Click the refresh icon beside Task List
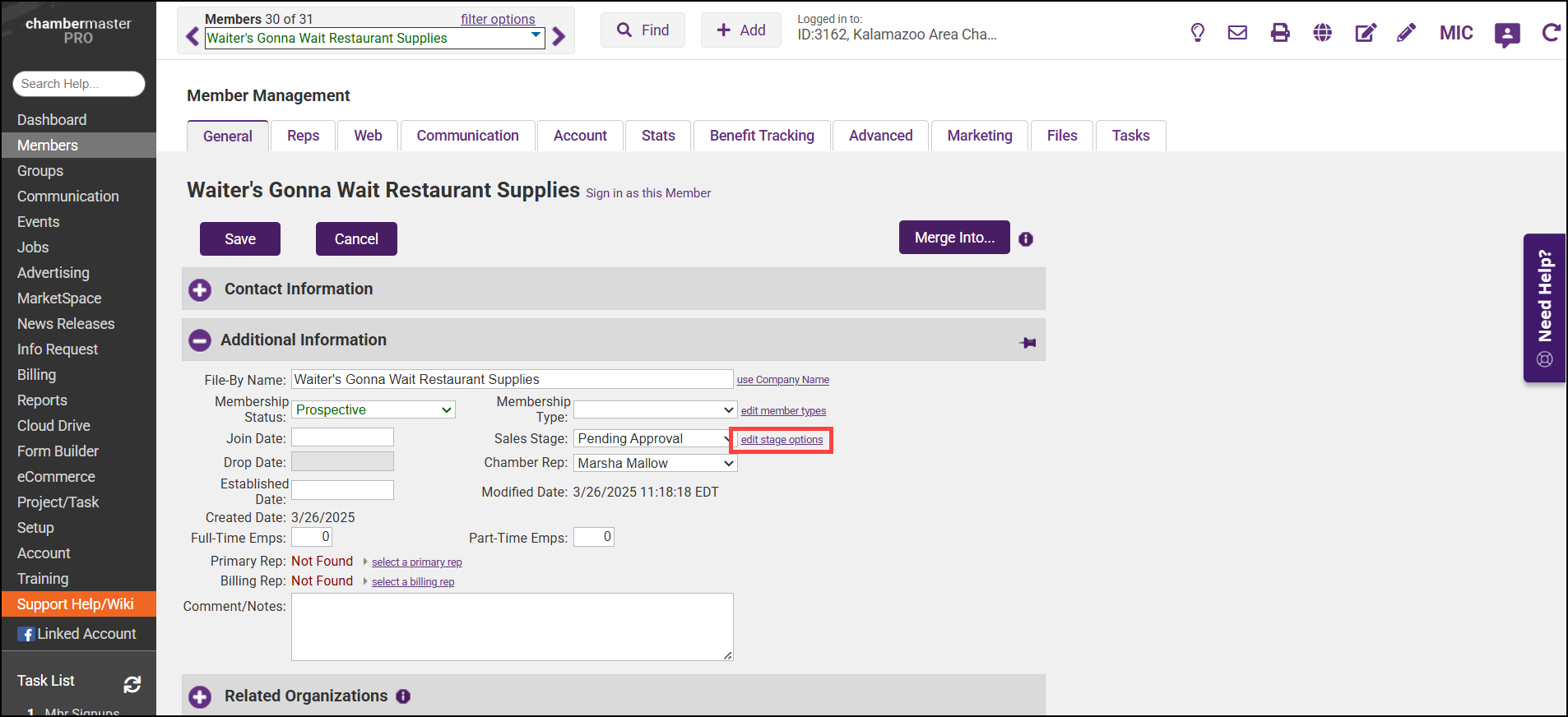1568x717 pixels. tap(132, 684)
